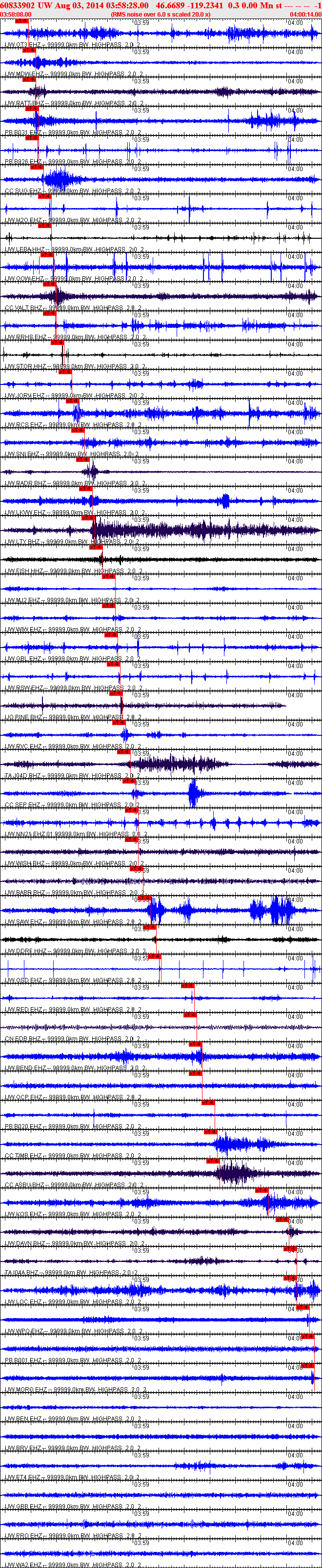The height and width of the screenshot is (1568, 322).
Task: Click the red pick marker on UW.OT3 trace
Action: click(21, 20)
